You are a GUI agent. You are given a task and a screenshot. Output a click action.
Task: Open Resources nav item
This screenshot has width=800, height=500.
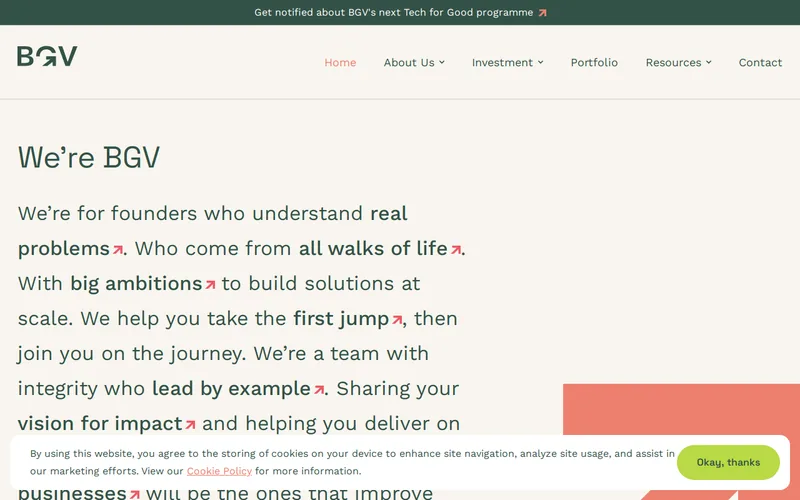tap(673, 62)
